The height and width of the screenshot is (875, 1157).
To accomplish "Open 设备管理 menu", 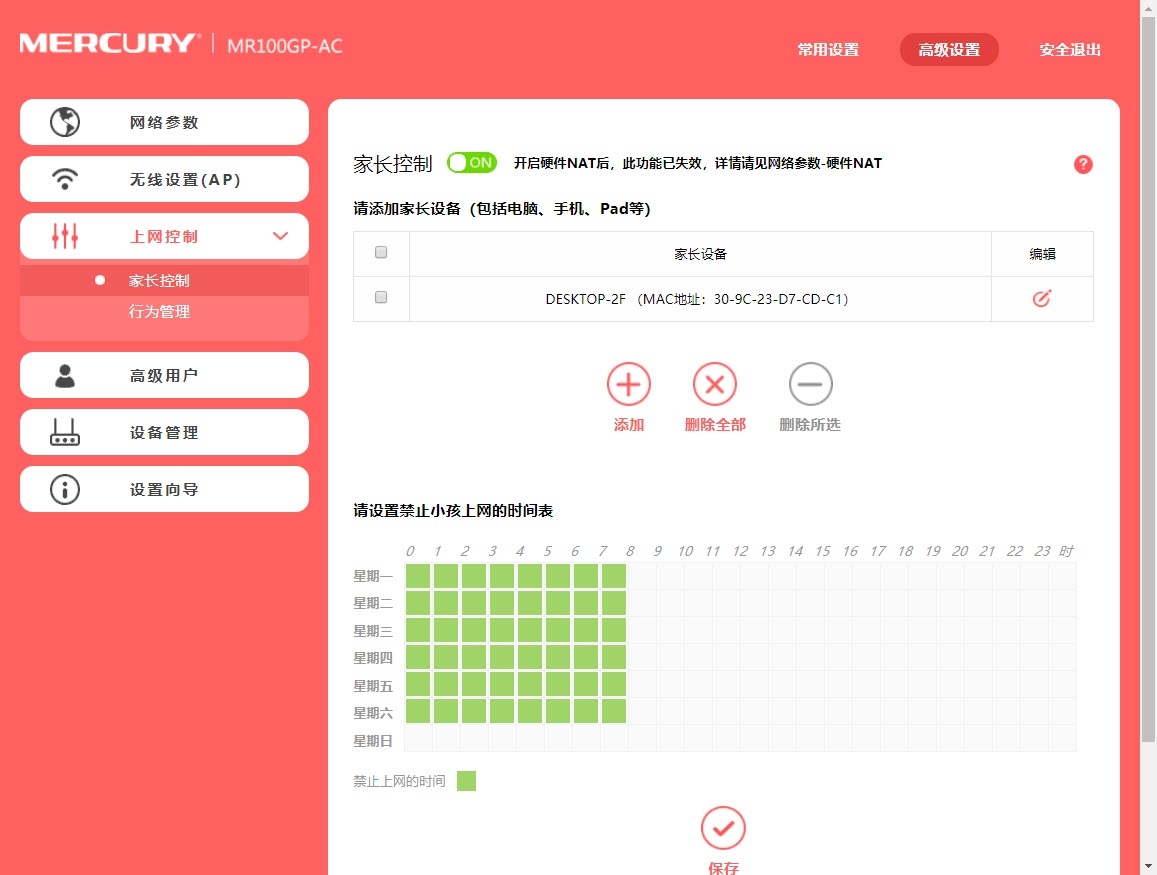I will click(x=164, y=432).
